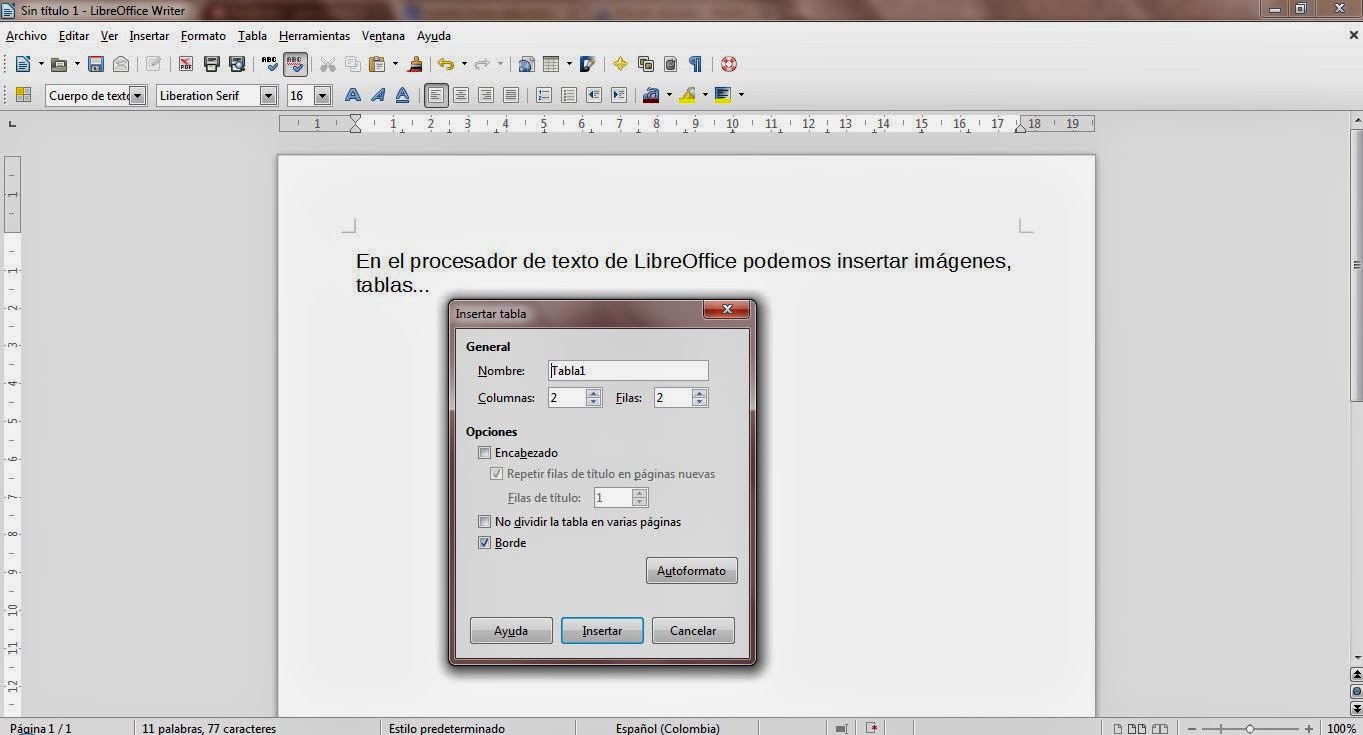Toggle the bullet list icon
This screenshot has height=735, width=1363.
569,95
